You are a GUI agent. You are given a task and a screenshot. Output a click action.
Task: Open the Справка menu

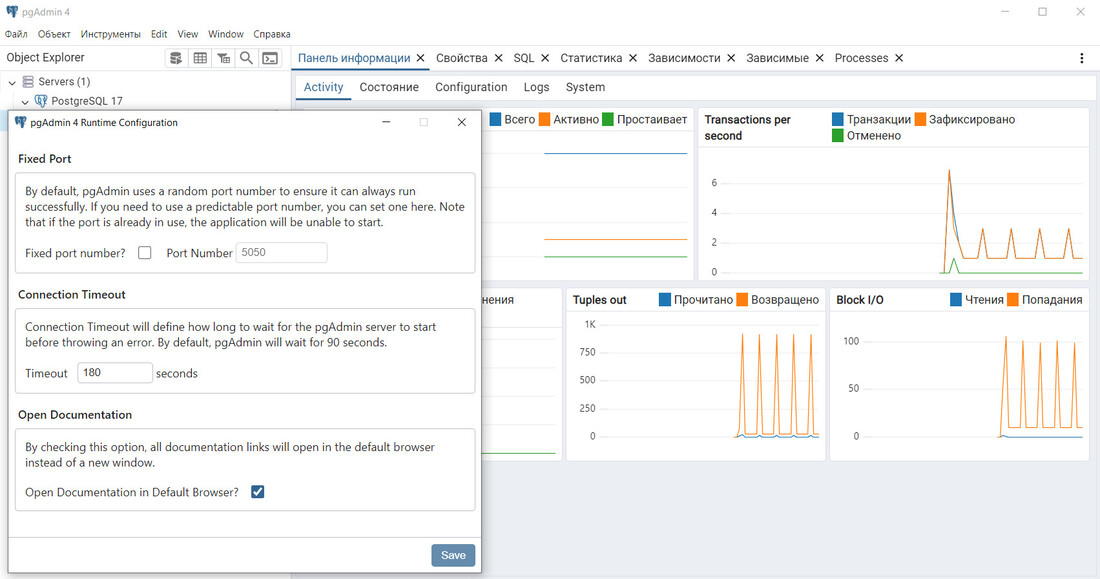tap(271, 34)
